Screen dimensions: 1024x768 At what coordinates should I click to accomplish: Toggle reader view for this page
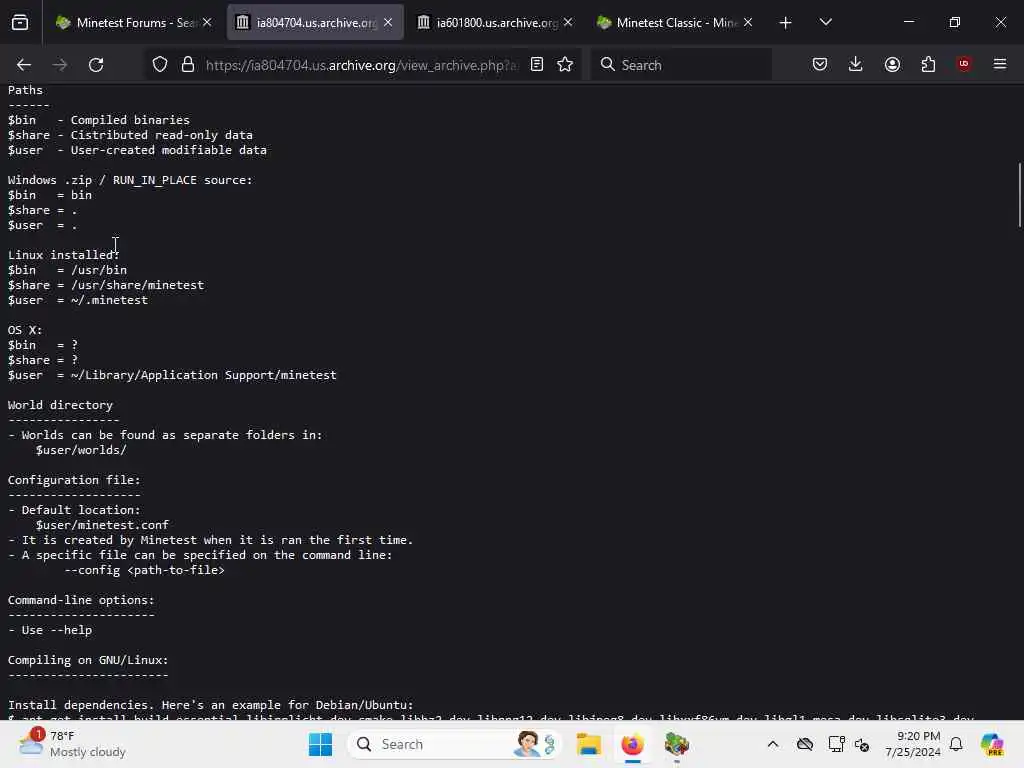(537, 64)
